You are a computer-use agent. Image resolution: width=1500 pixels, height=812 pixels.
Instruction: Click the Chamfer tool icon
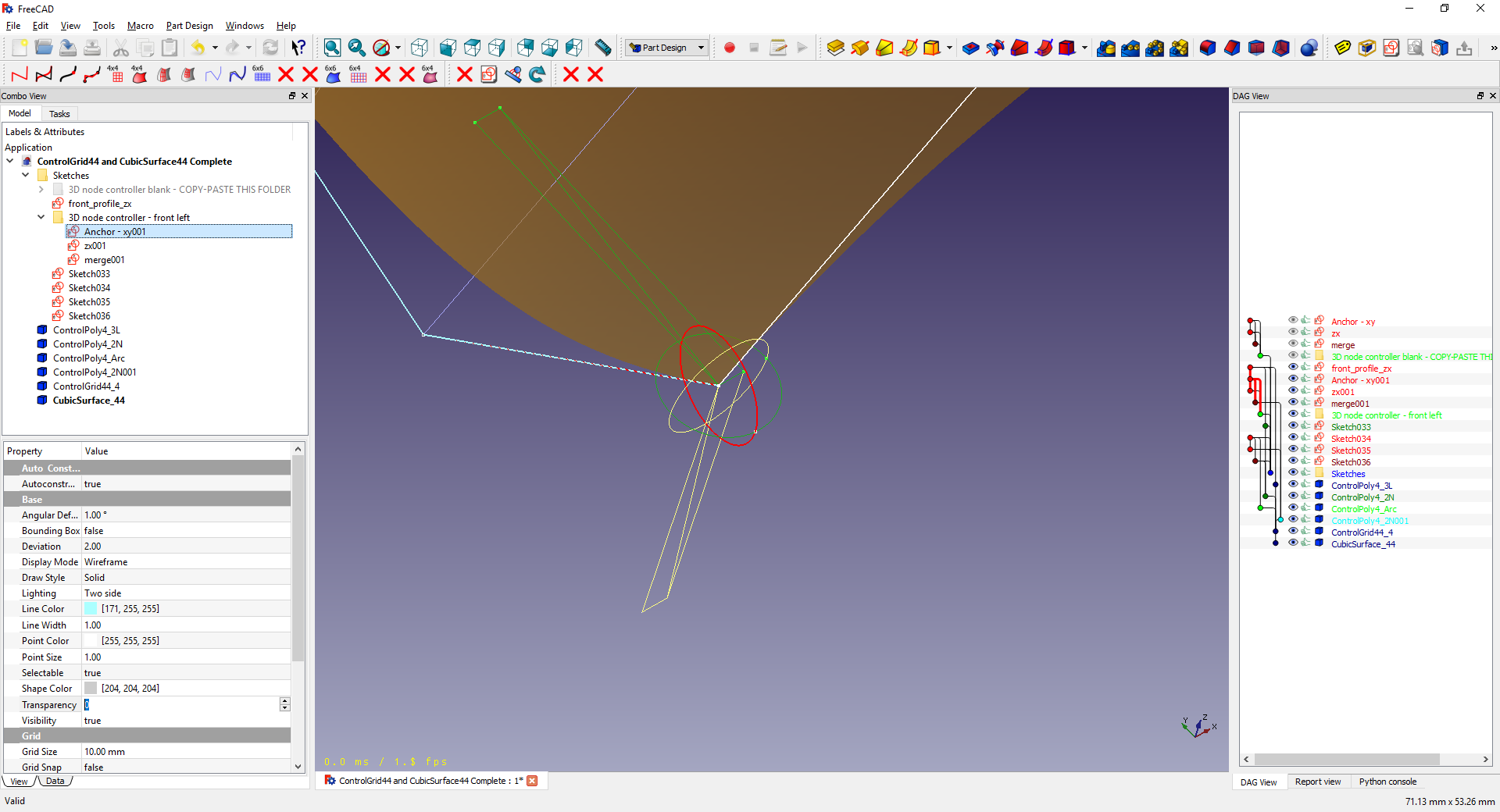1232,48
